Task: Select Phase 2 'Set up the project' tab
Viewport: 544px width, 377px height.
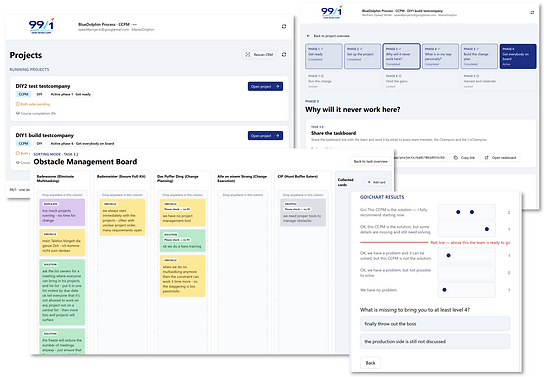Action: coord(362,56)
